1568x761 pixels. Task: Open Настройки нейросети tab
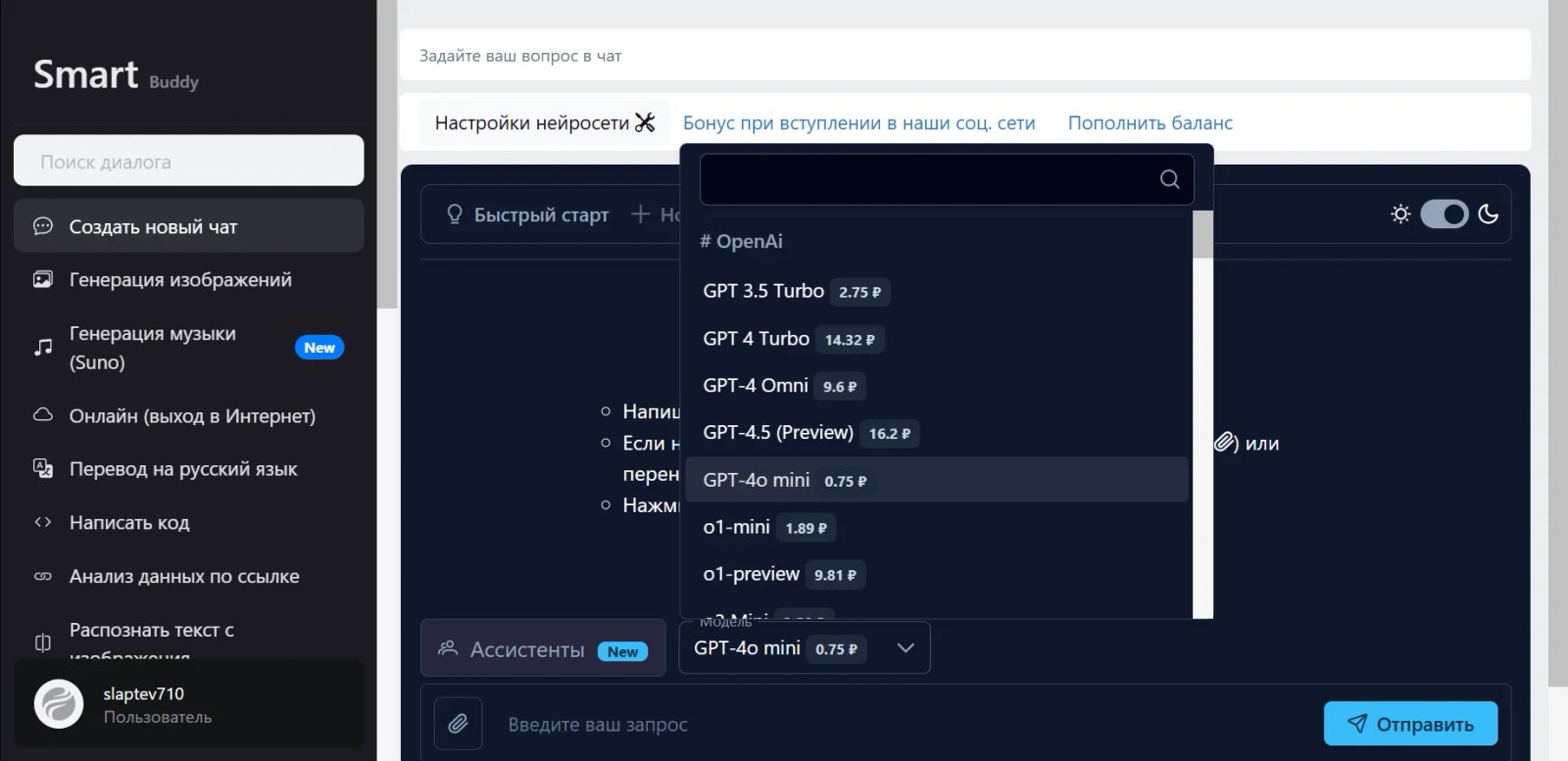pyautogui.click(x=544, y=122)
